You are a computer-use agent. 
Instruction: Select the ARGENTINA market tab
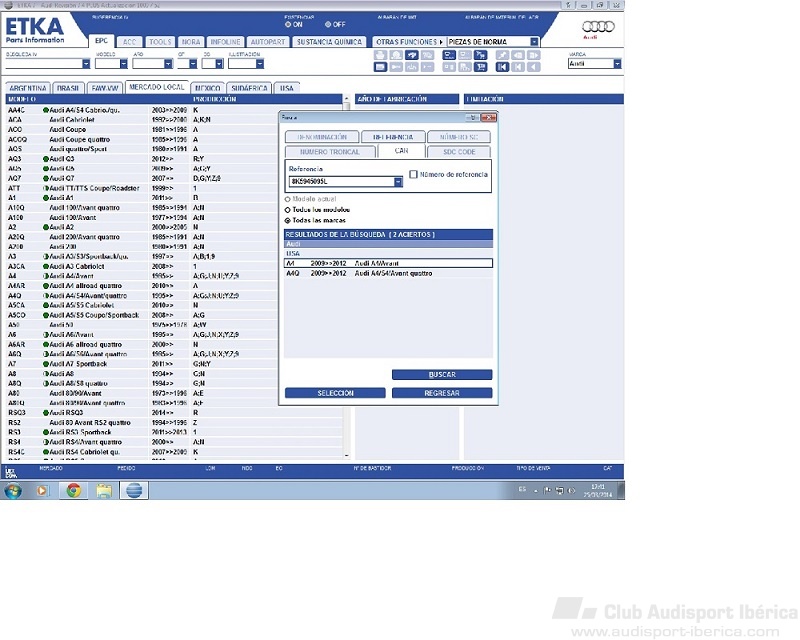(x=28, y=88)
